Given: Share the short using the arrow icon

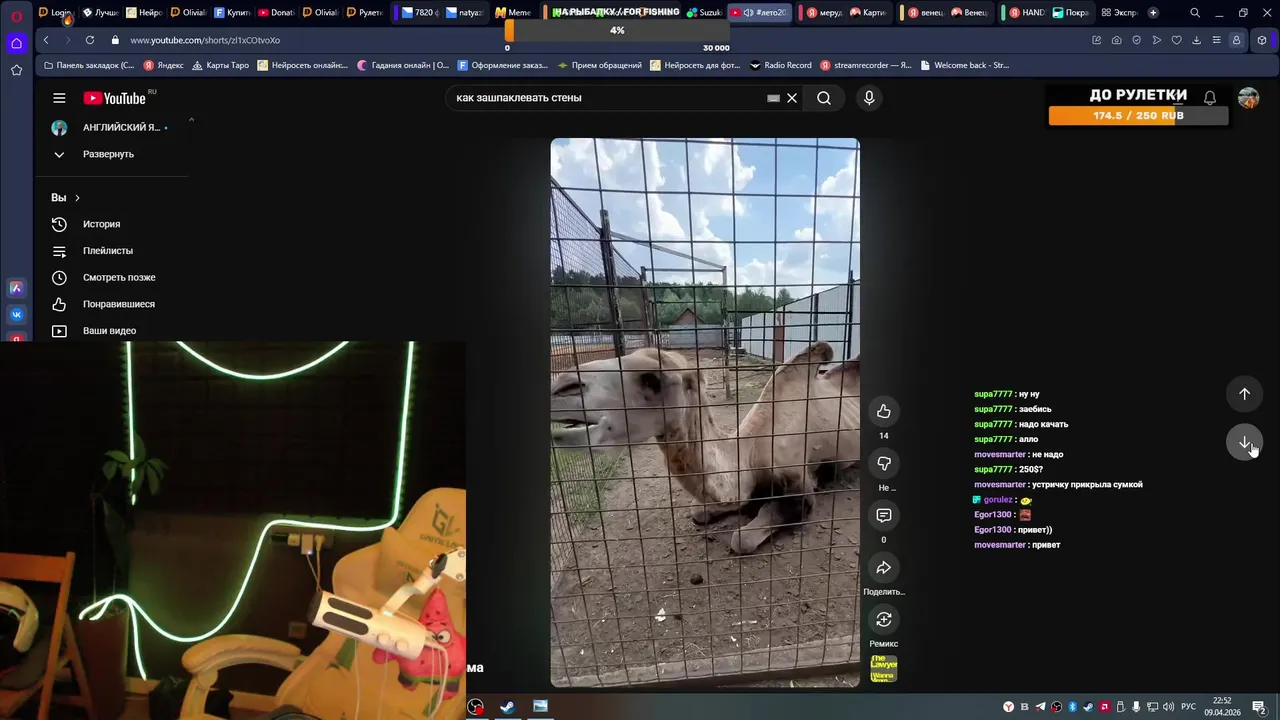Looking at the screenshot, I should click(884, 568).
